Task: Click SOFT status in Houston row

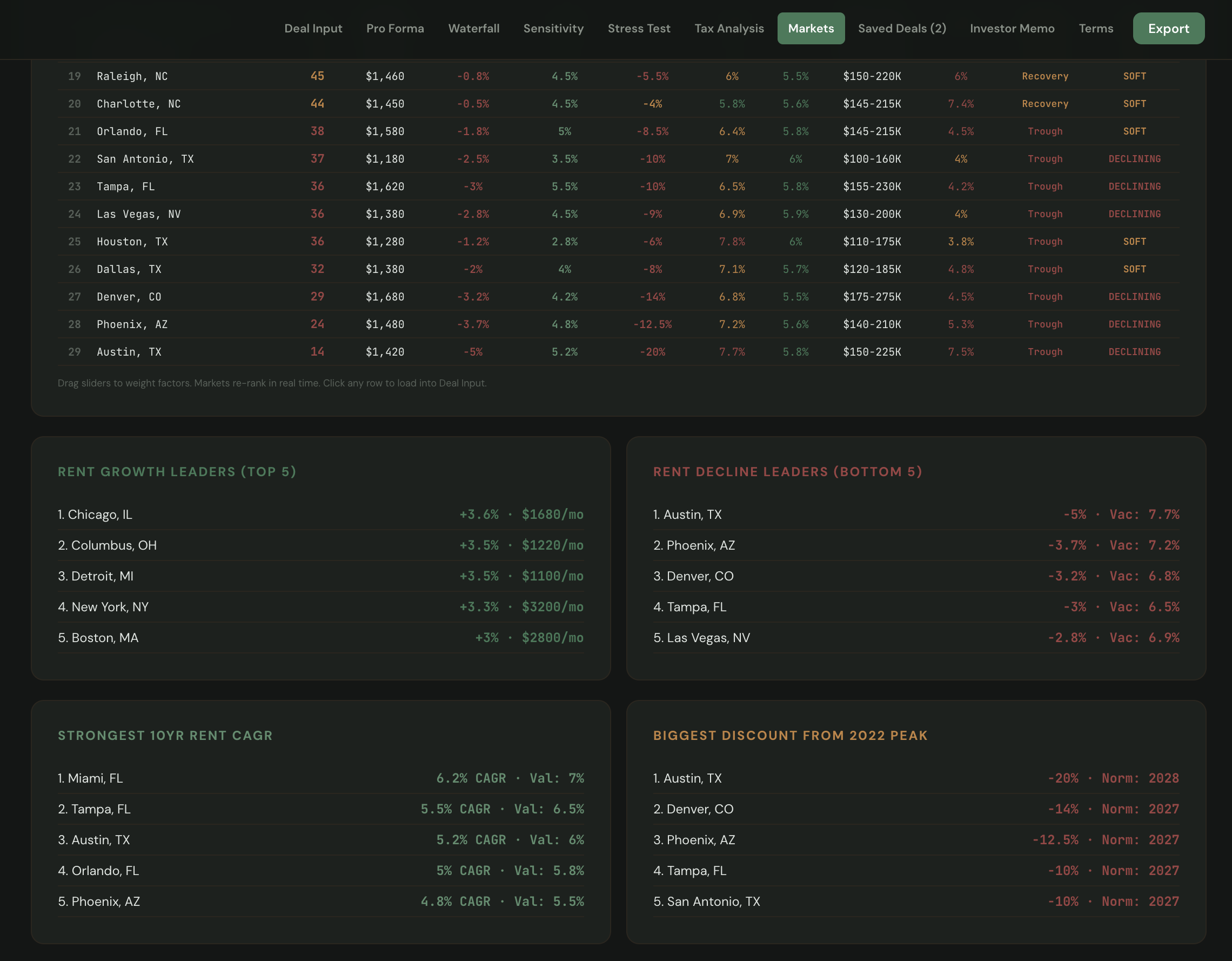Action: (x=1134, y=242)
